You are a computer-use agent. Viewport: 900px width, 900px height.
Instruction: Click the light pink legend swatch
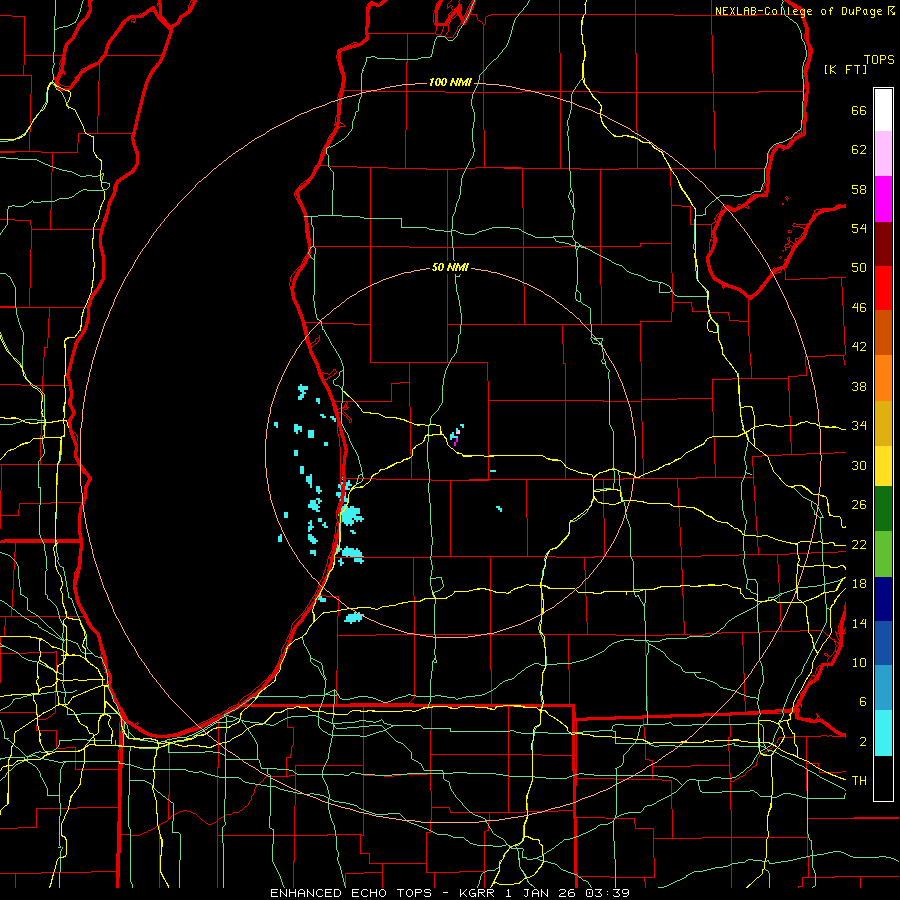click(883, 153)
